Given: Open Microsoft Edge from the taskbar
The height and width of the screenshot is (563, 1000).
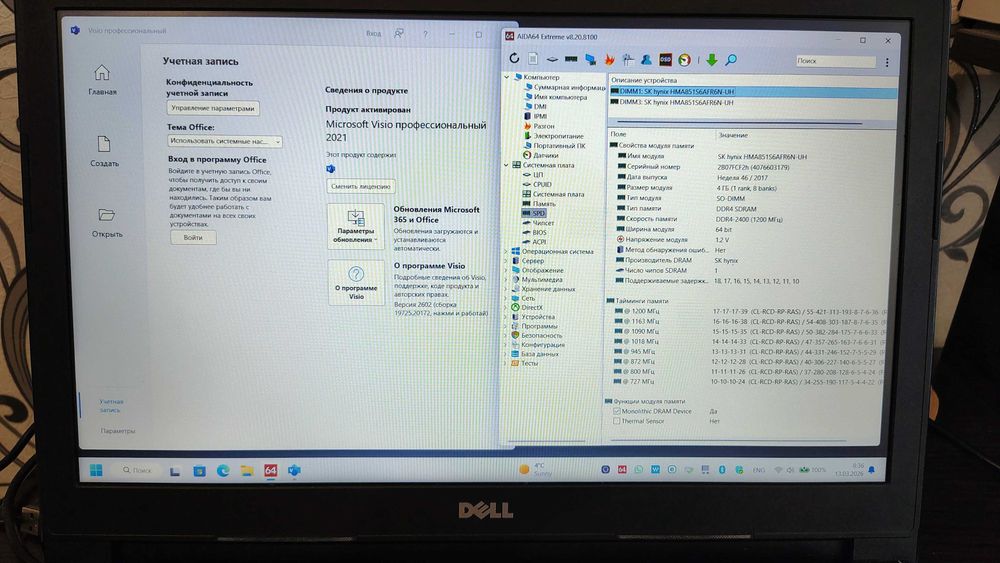Looking at the screenshot, I should click(x=223, y=471).
